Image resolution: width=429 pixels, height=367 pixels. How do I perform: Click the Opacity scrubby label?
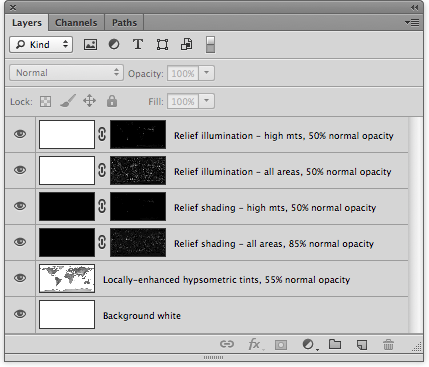pyautogui.click(x=146, y=74)
